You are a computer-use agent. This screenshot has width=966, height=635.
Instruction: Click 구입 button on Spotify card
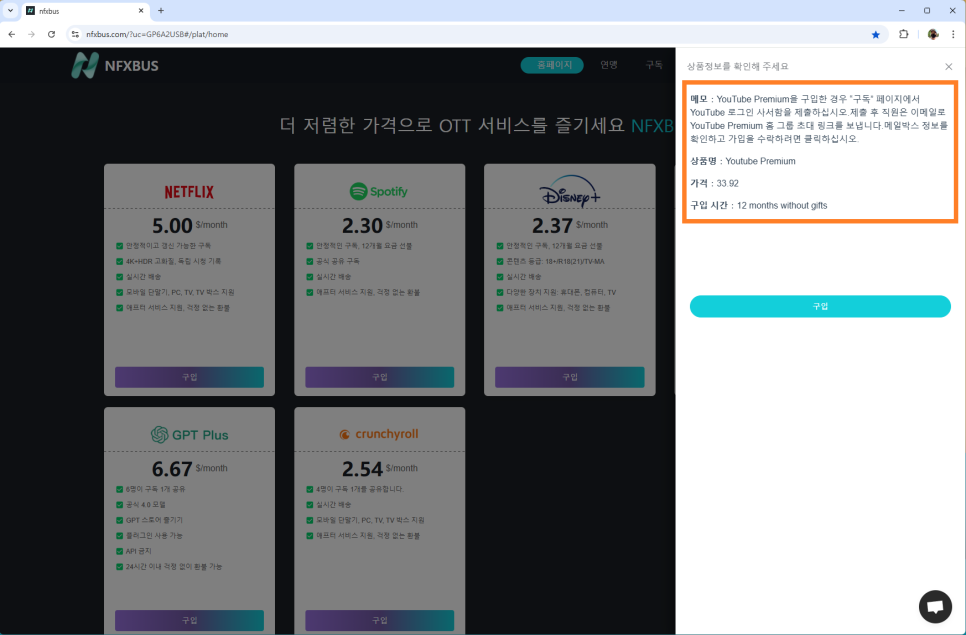380,377
